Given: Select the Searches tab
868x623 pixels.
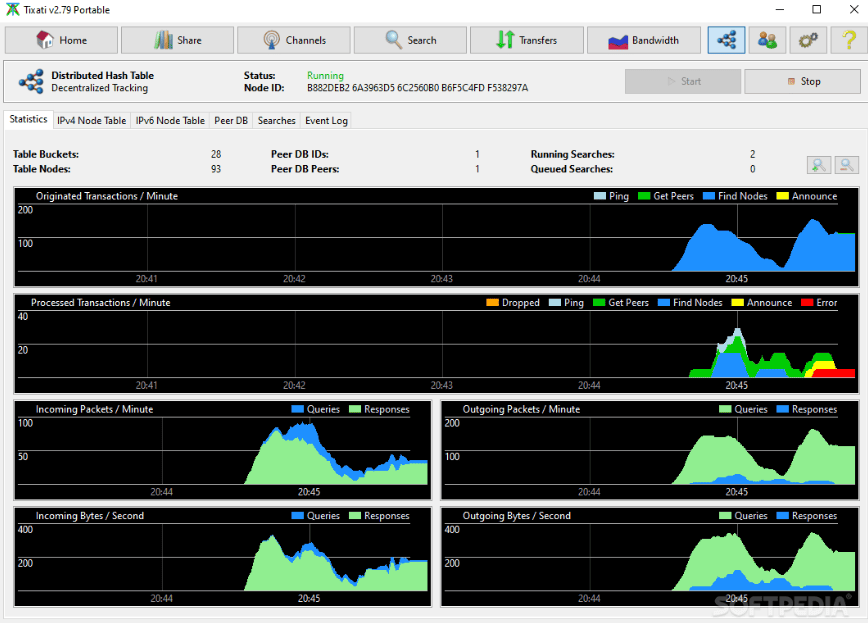Looking at the screenshot, I should pos(276,121).
